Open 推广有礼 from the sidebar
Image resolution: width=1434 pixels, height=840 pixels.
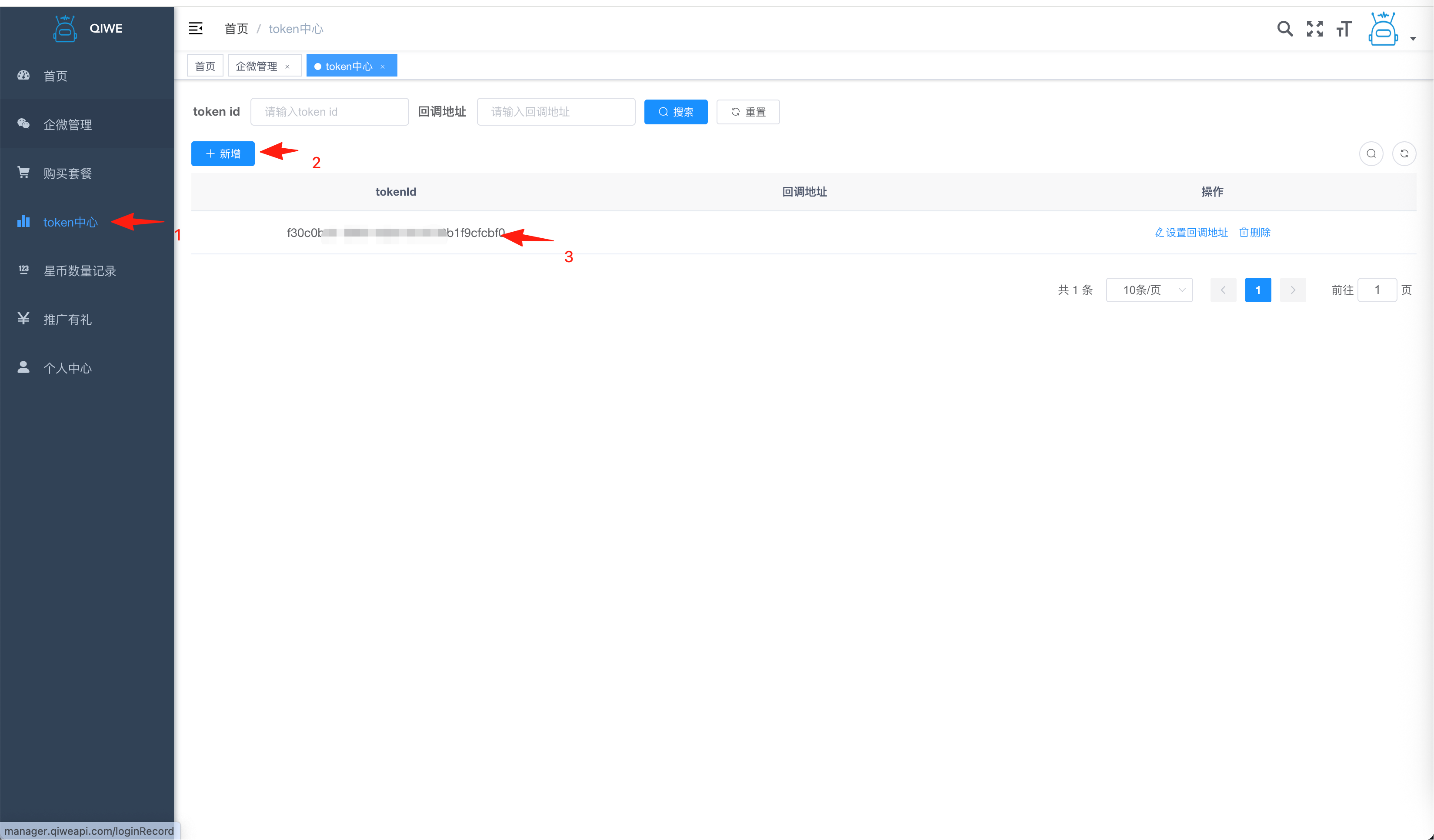pos(67,320)
